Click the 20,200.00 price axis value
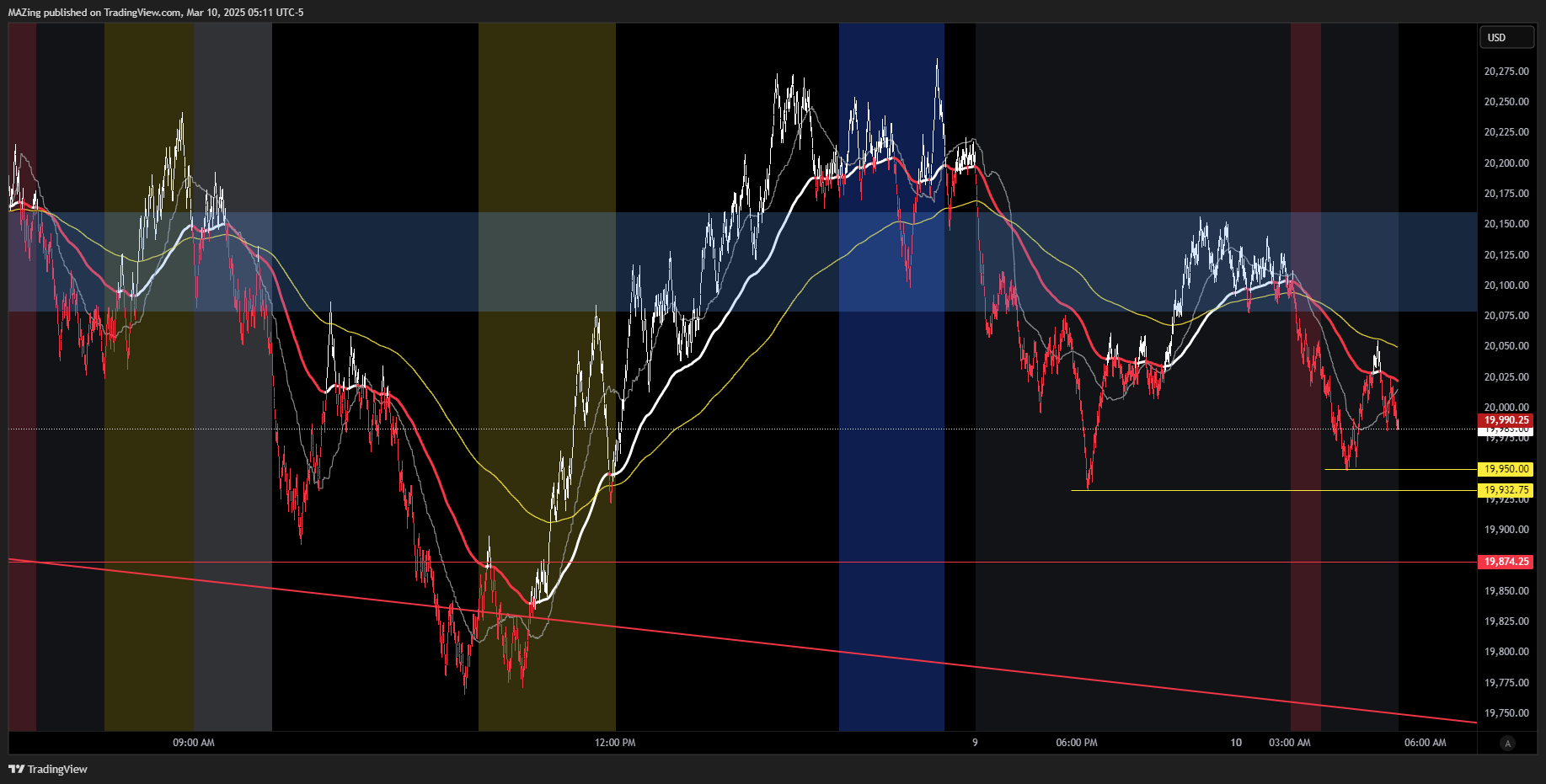1546x784 pixels. 1506,163
